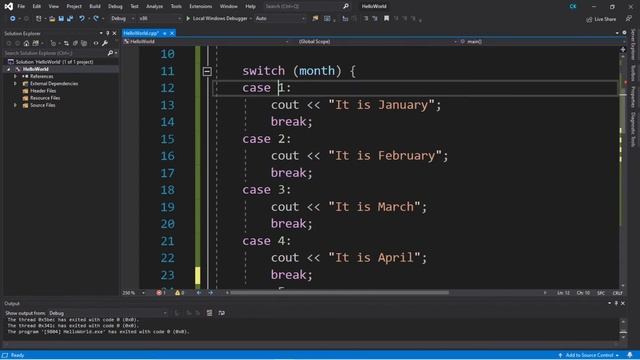Viewport: 640px width, 360px height.
Task: Click Switch Views icon in Solution Explorer
Action: click(x=36, y=43)
